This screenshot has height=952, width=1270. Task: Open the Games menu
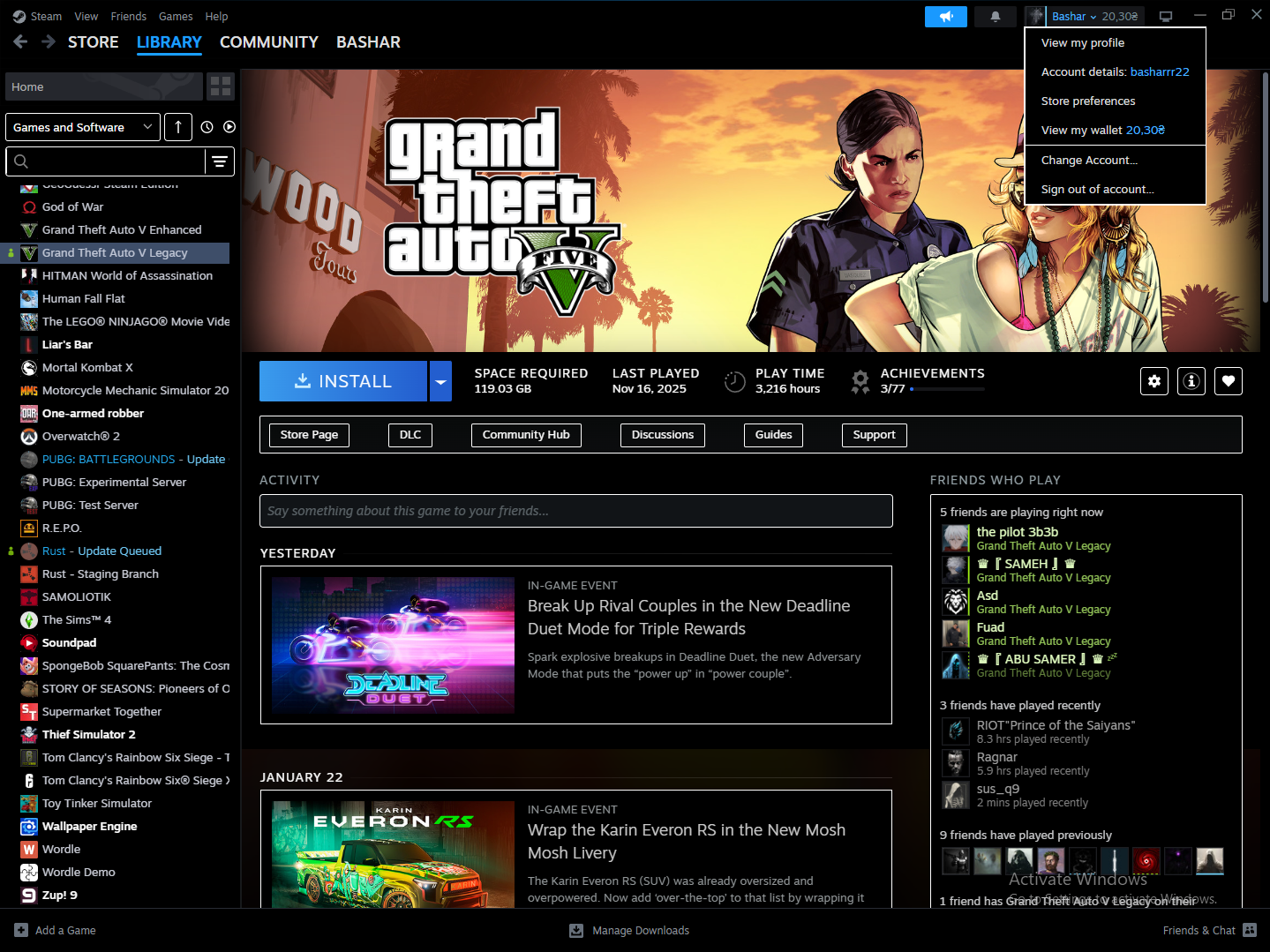(176, 16)
